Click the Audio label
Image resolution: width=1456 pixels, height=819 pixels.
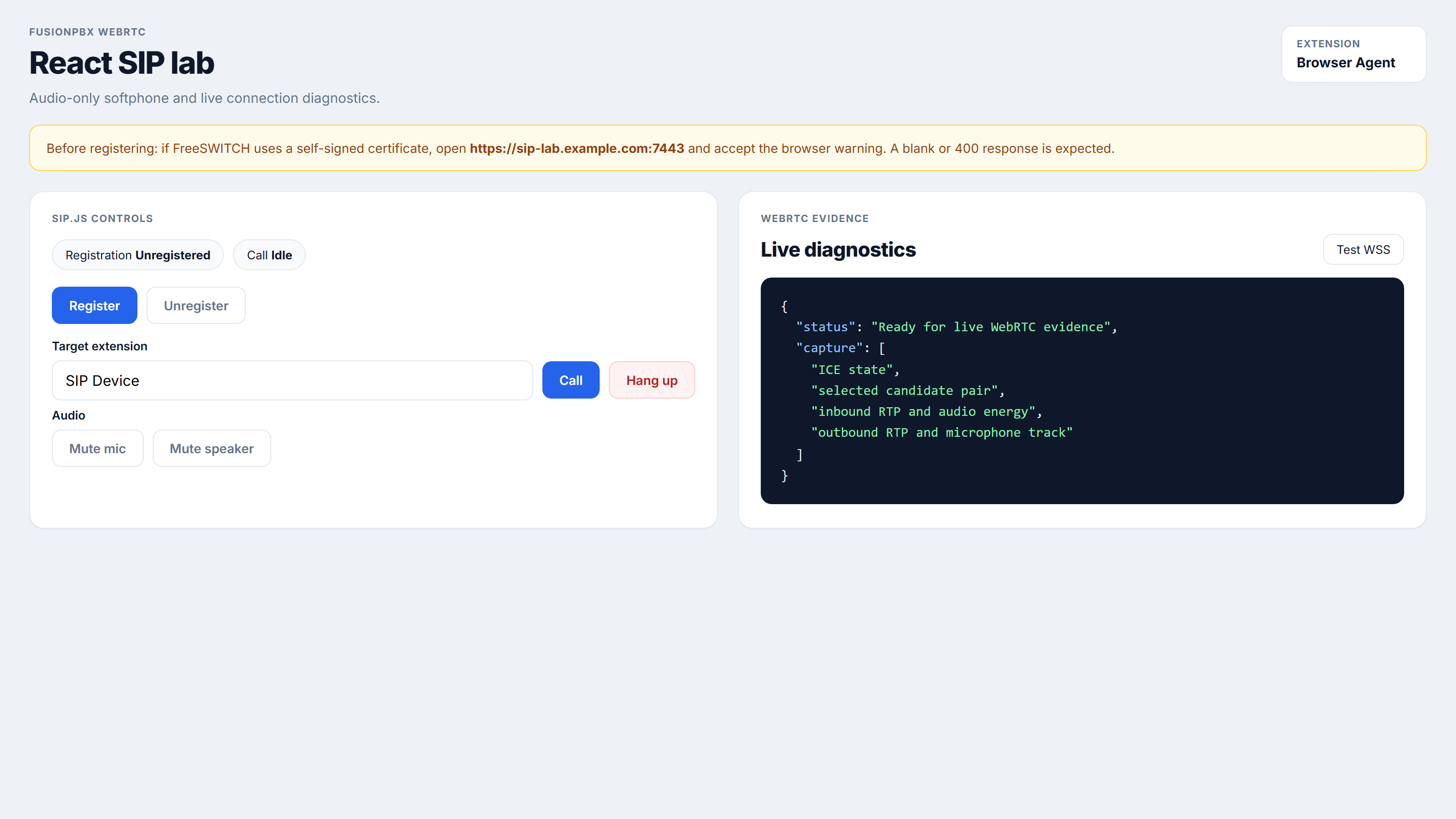68,415
